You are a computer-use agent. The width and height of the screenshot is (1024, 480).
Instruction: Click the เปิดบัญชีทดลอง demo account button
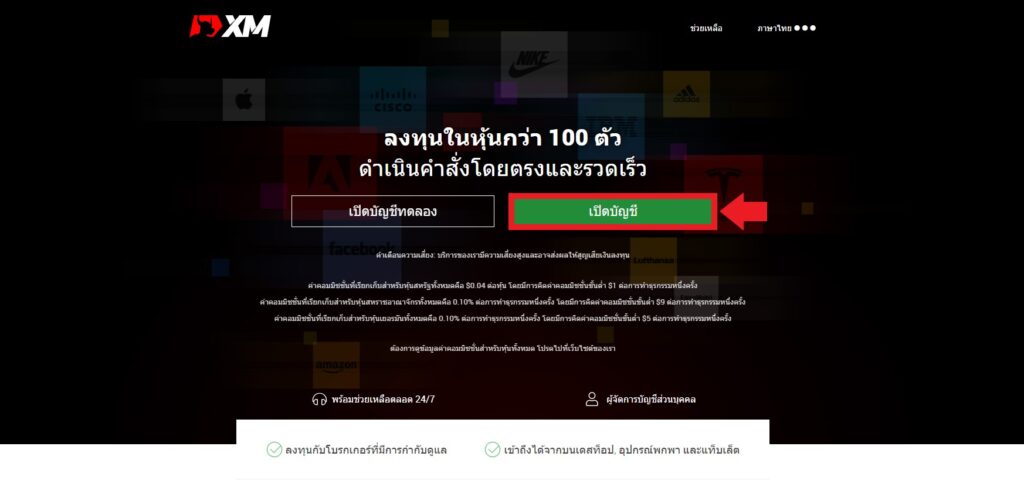point(392,211)
